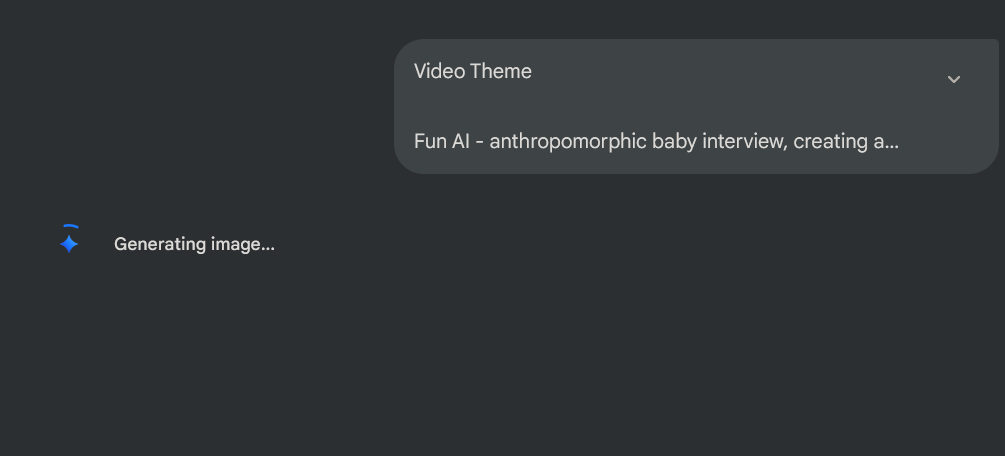
Task: Click the word "creating" in the prompt
Action: 831,141
